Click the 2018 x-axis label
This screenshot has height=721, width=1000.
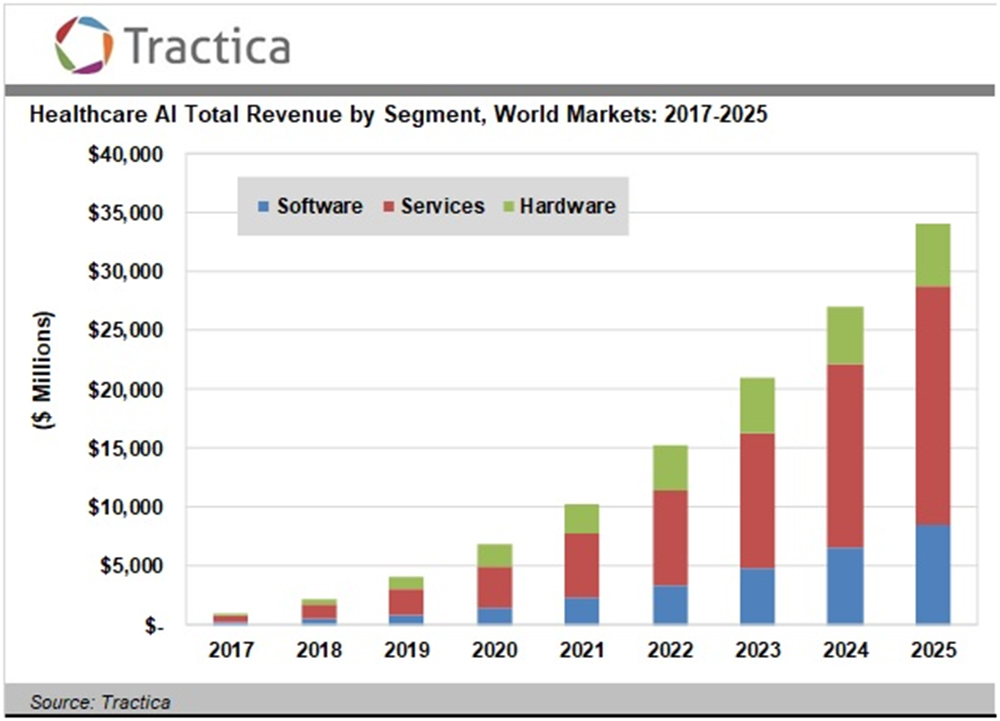(x=319, y=650)
